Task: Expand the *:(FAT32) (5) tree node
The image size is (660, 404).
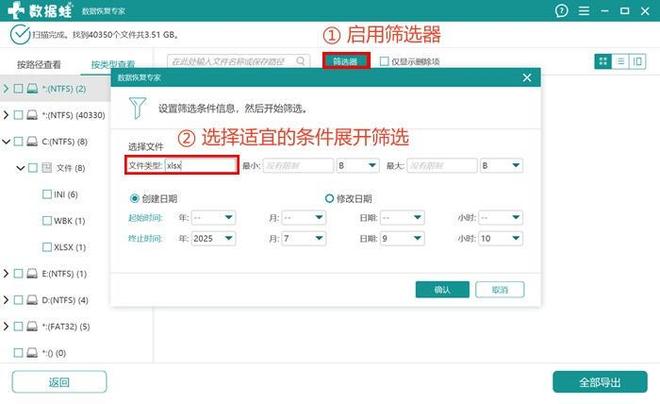Action: coord(6,326)
